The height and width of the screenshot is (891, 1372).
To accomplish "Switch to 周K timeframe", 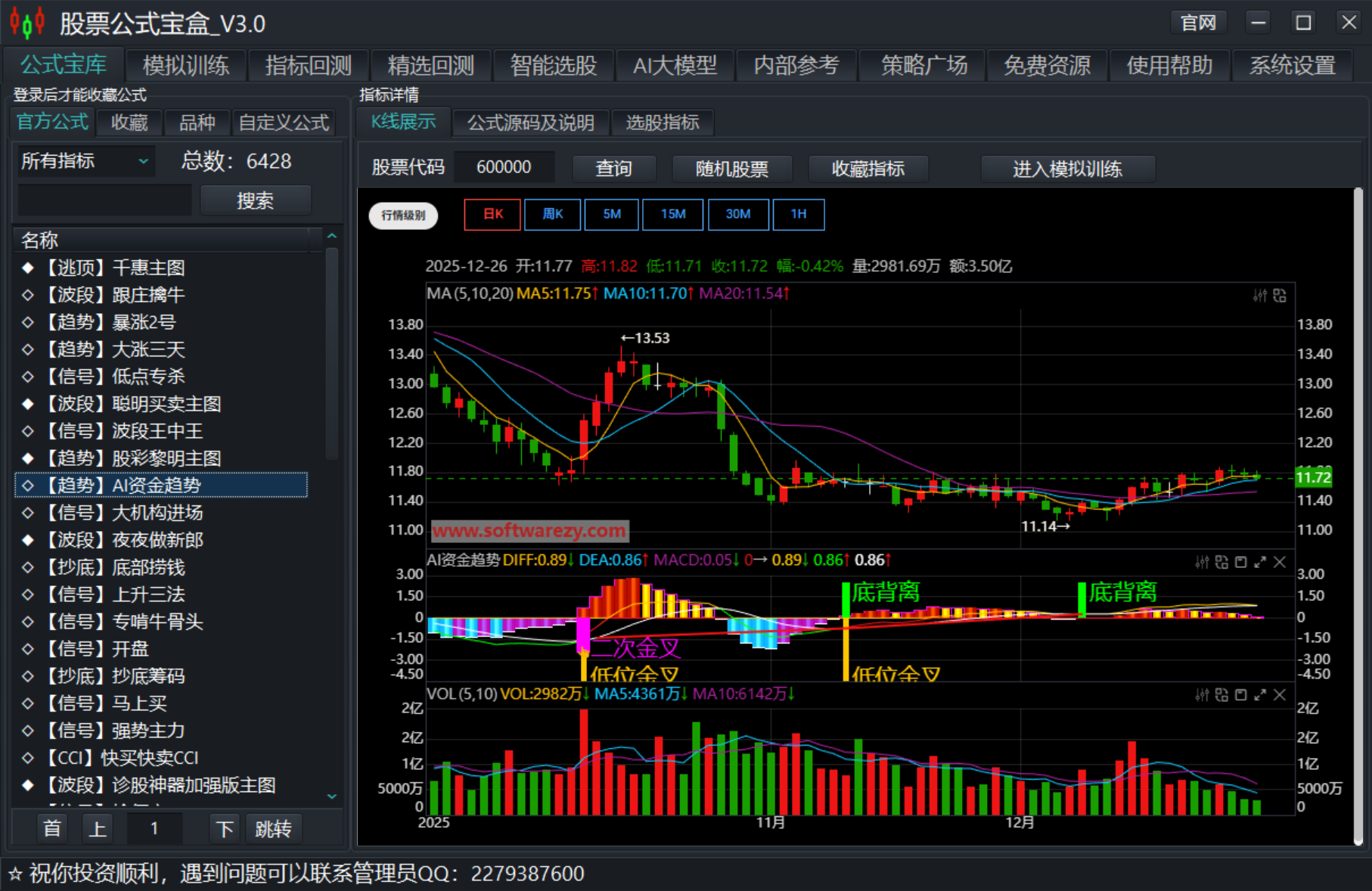I will (552, 214).
